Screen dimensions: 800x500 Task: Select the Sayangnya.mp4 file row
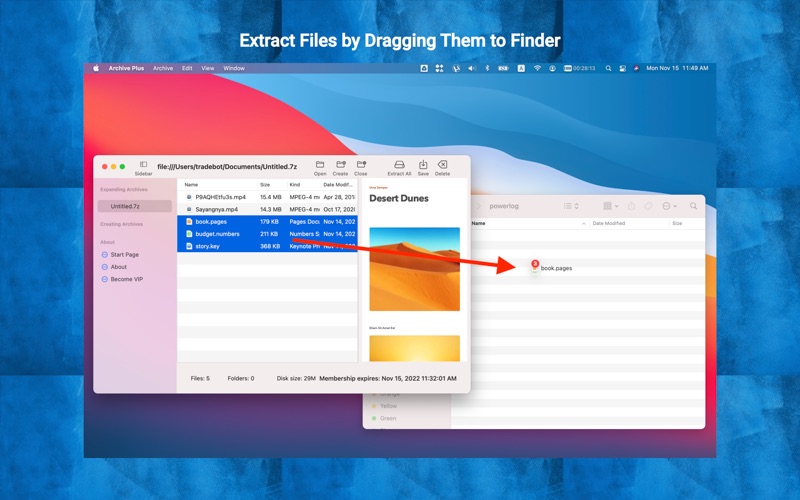pos(267,209)
